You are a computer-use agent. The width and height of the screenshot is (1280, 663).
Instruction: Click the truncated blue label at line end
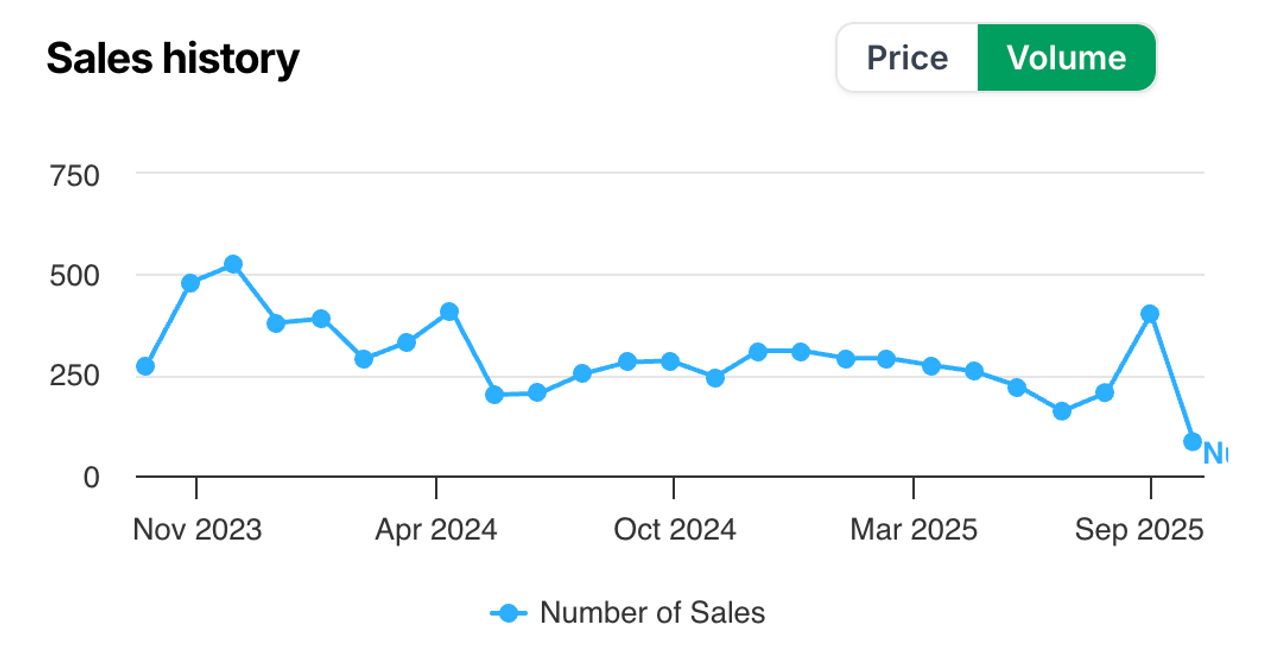tap(1215, 454)
